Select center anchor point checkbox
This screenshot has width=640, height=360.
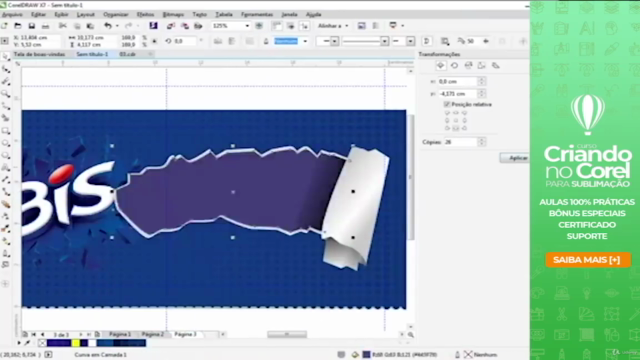[x=456, y=120]
